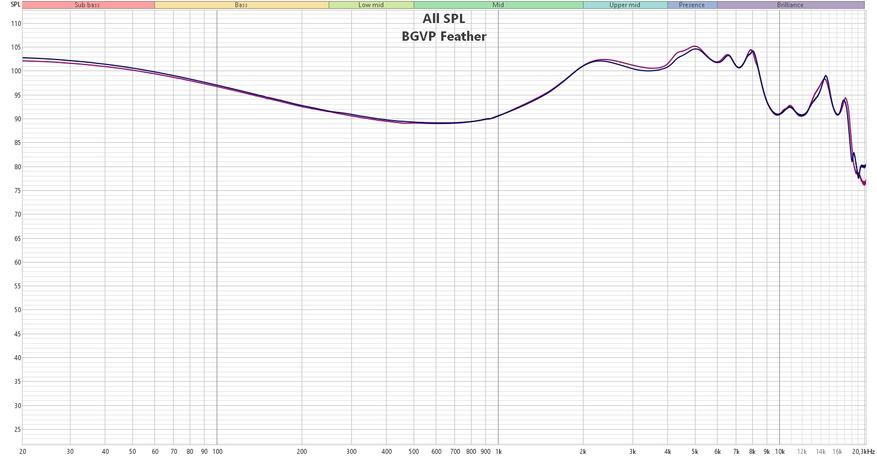Select the 800 frequency axis label

coord(471,451)
